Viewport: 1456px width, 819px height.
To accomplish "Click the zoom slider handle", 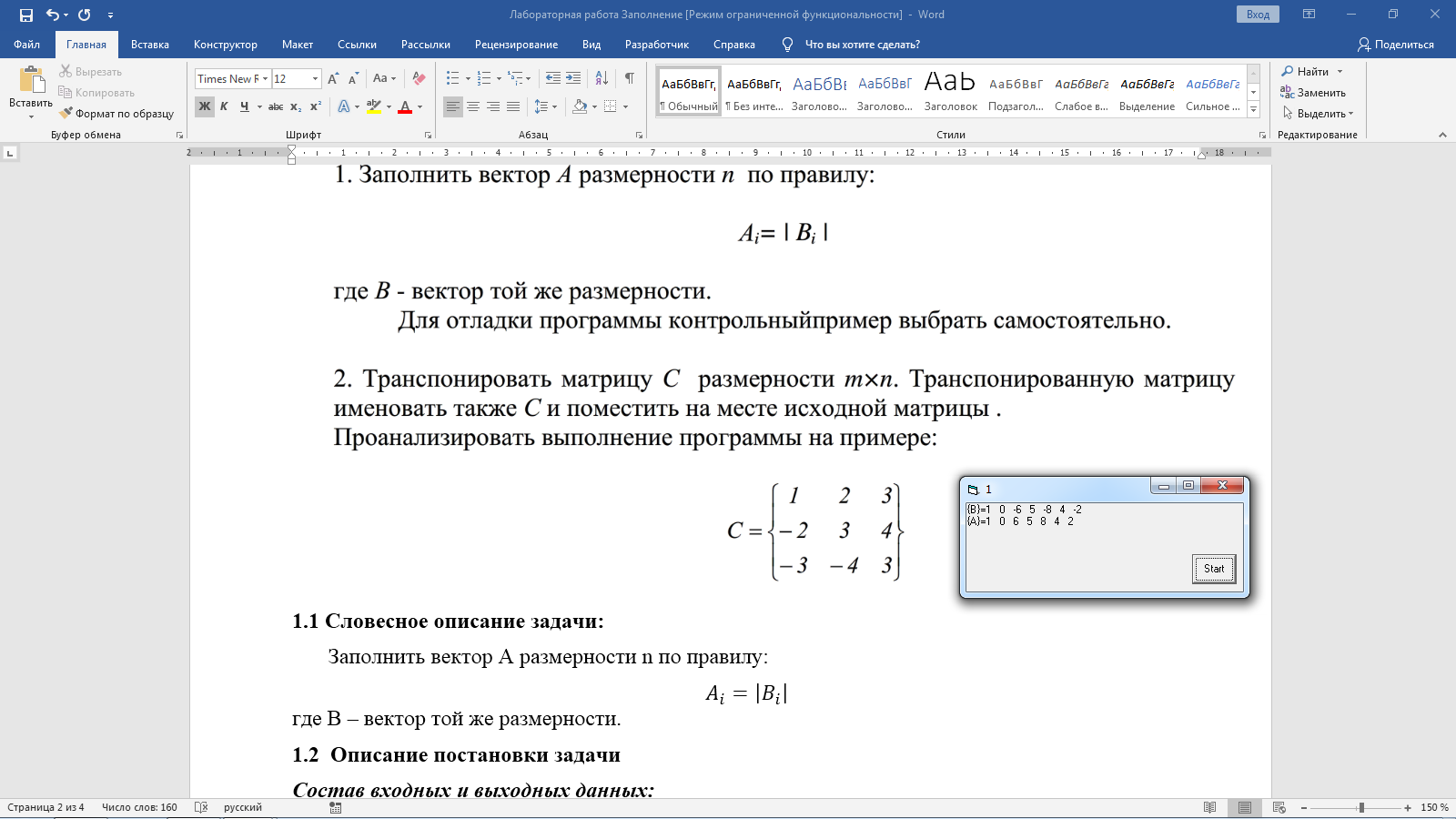I will click(1361, 807).
